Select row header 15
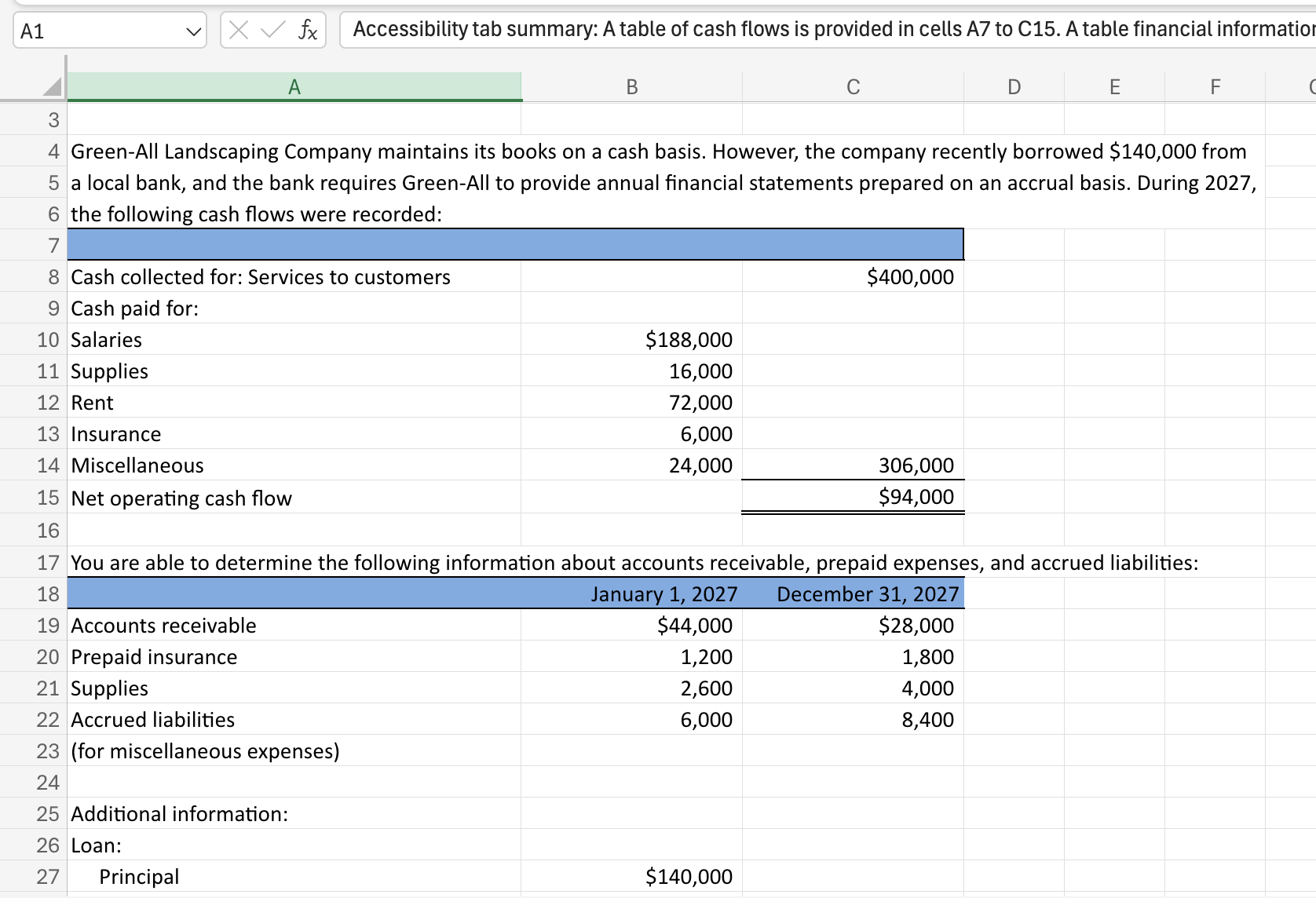 pyautogui.click(x=47, y=498)
